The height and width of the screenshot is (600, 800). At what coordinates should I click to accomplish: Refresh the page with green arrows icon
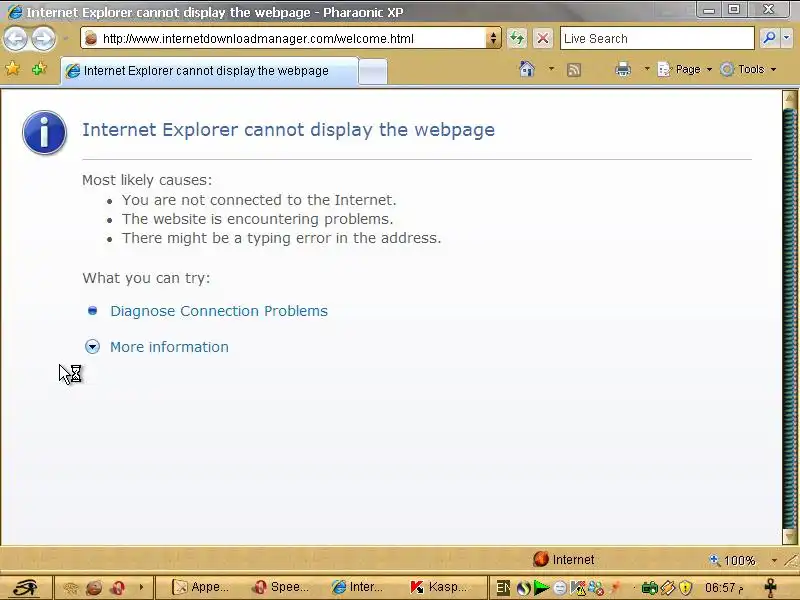(517, 38)
